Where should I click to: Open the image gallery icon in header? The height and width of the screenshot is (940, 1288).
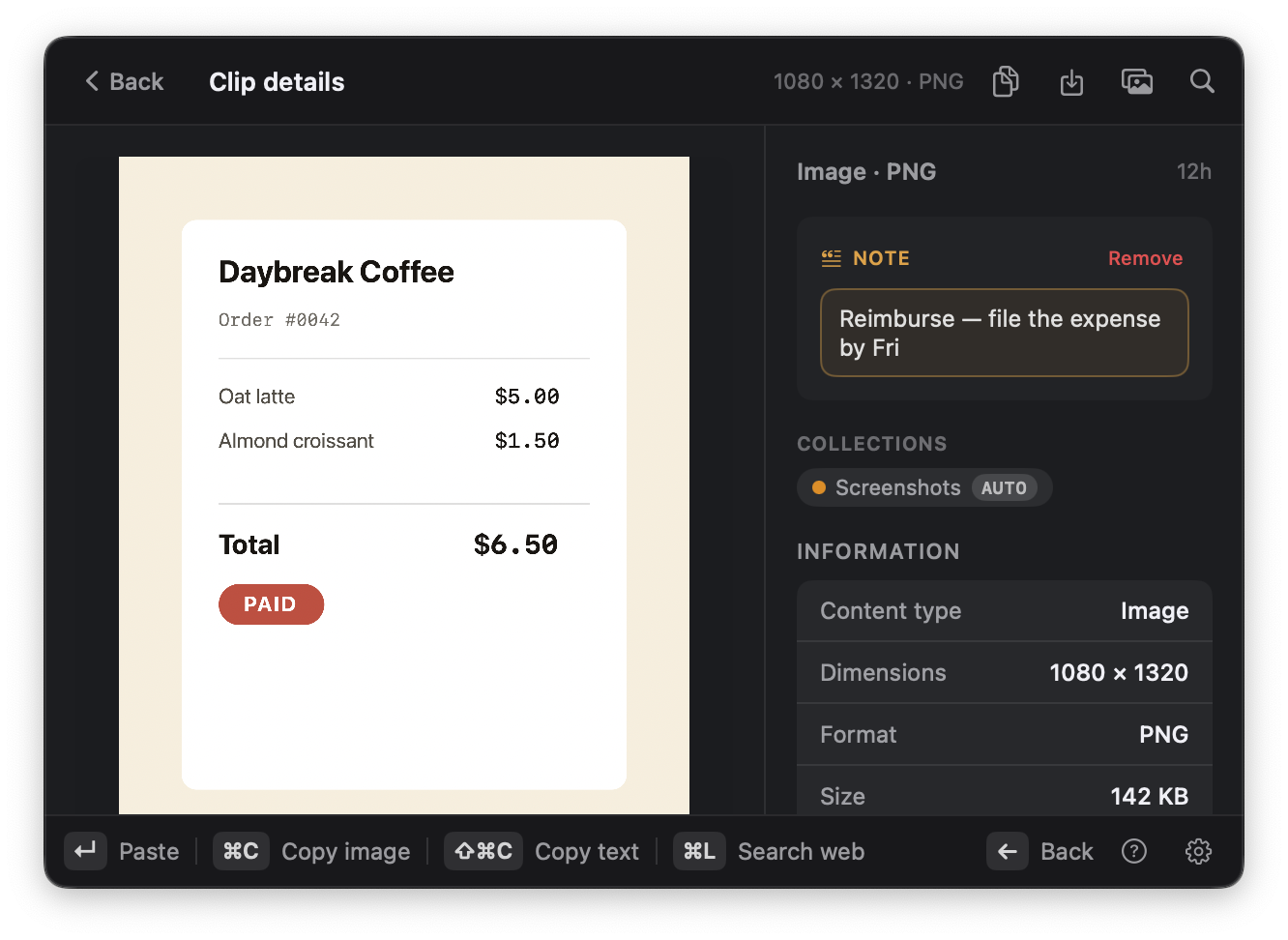pos(1137,81)
